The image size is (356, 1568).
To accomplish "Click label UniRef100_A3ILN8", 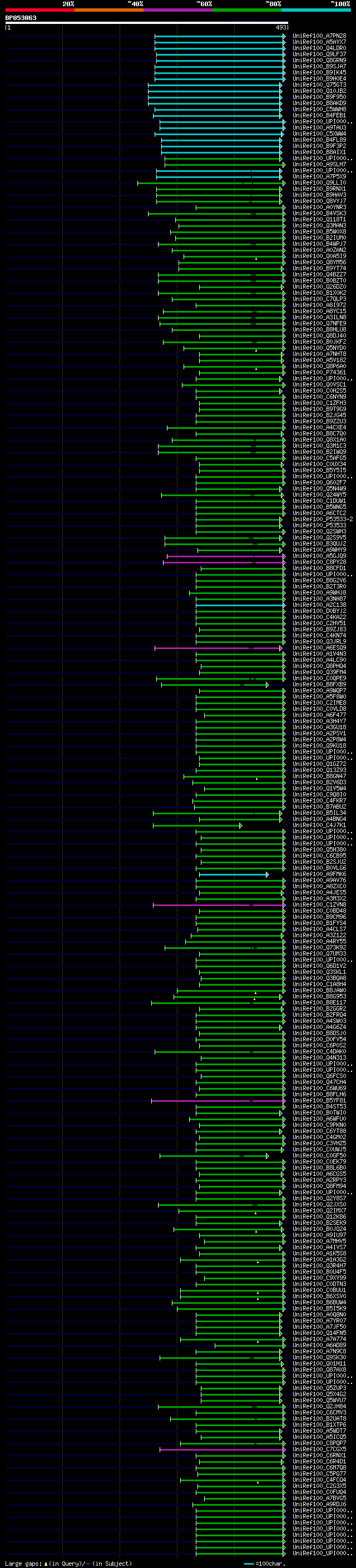I will click(x=319, y=318).
